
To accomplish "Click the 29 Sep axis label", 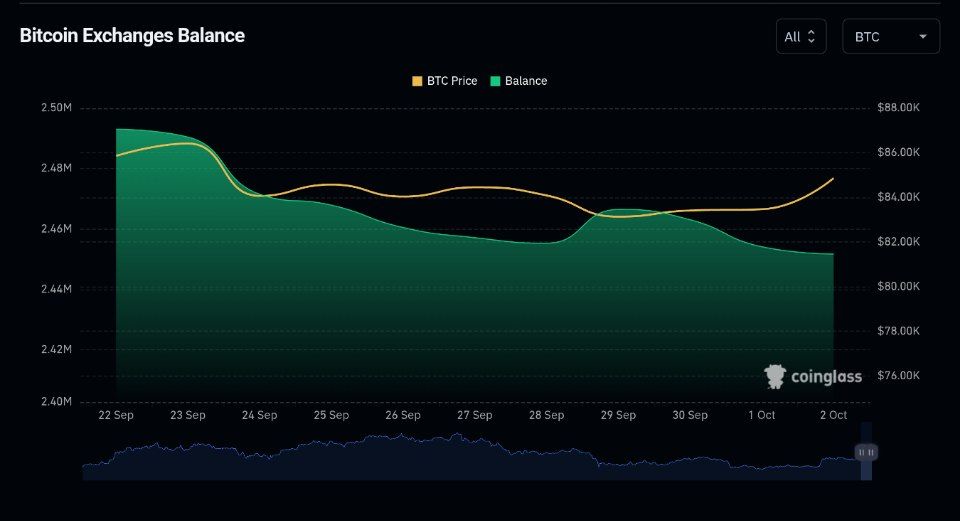I will (618, 415).
